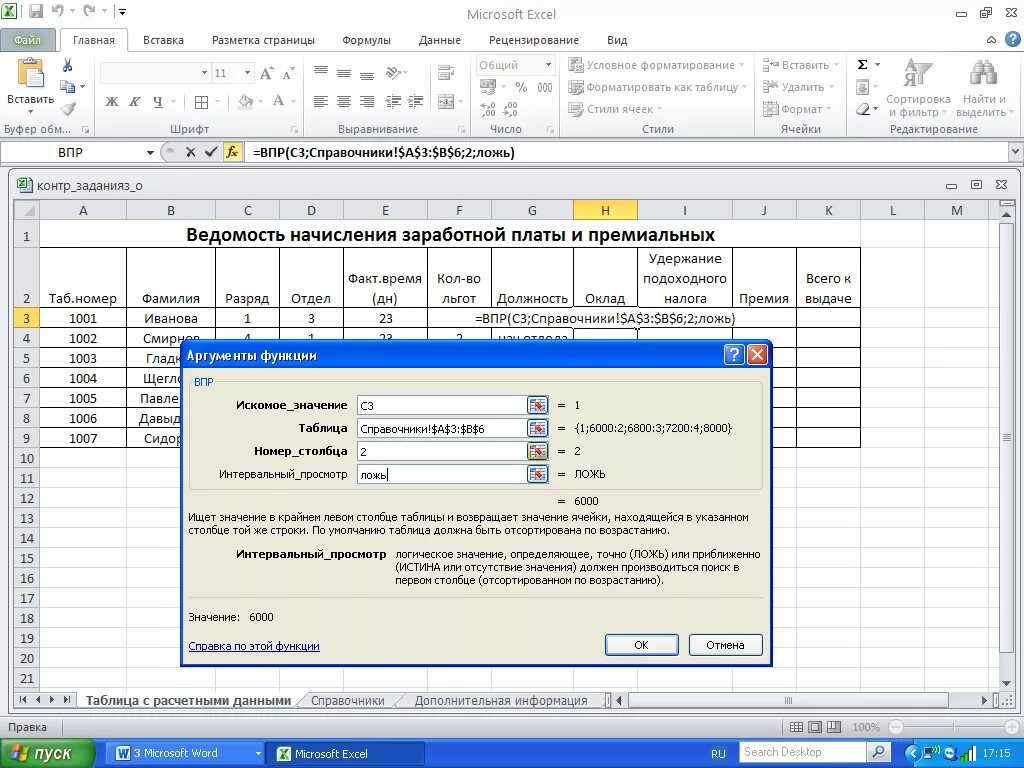Click the Таблица argument input field

[x=441, y=428]
